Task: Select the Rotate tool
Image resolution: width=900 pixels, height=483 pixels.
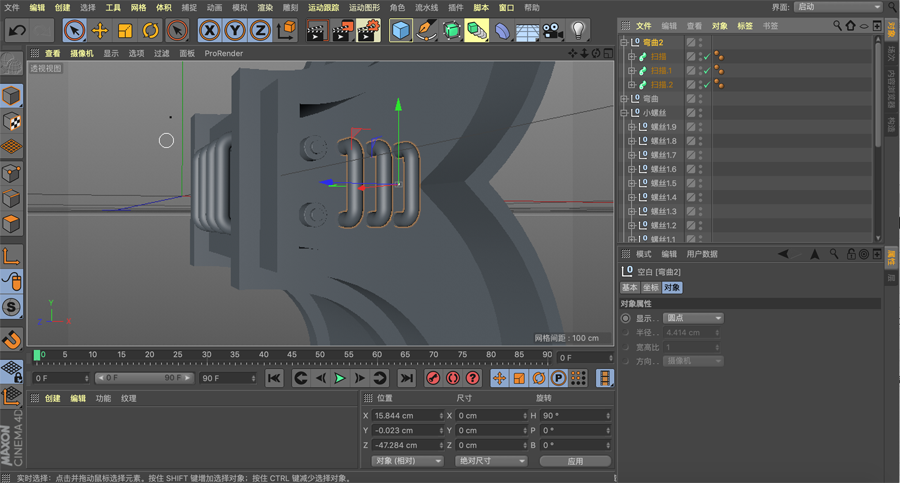Action: (150, 31)
